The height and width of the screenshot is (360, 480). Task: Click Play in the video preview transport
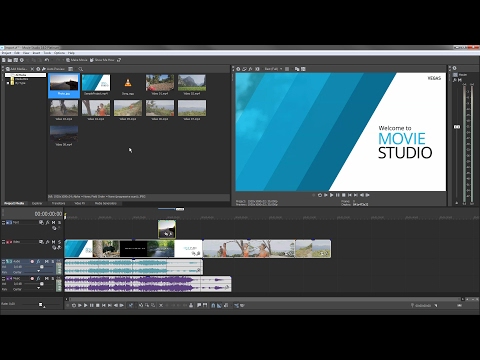(332, 195)
